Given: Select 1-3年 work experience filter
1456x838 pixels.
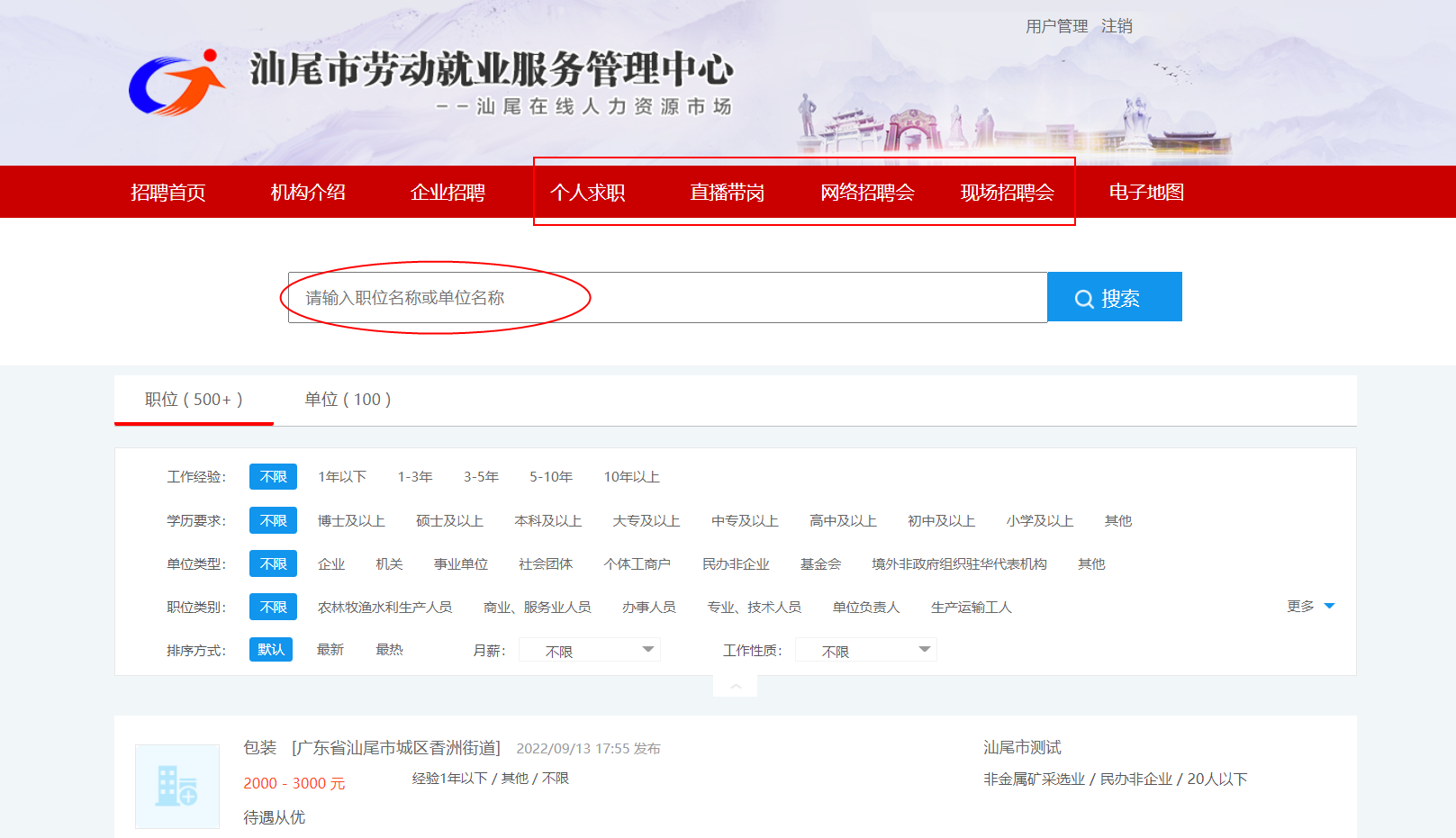Looking at the screenshot, I should (415, 477).
